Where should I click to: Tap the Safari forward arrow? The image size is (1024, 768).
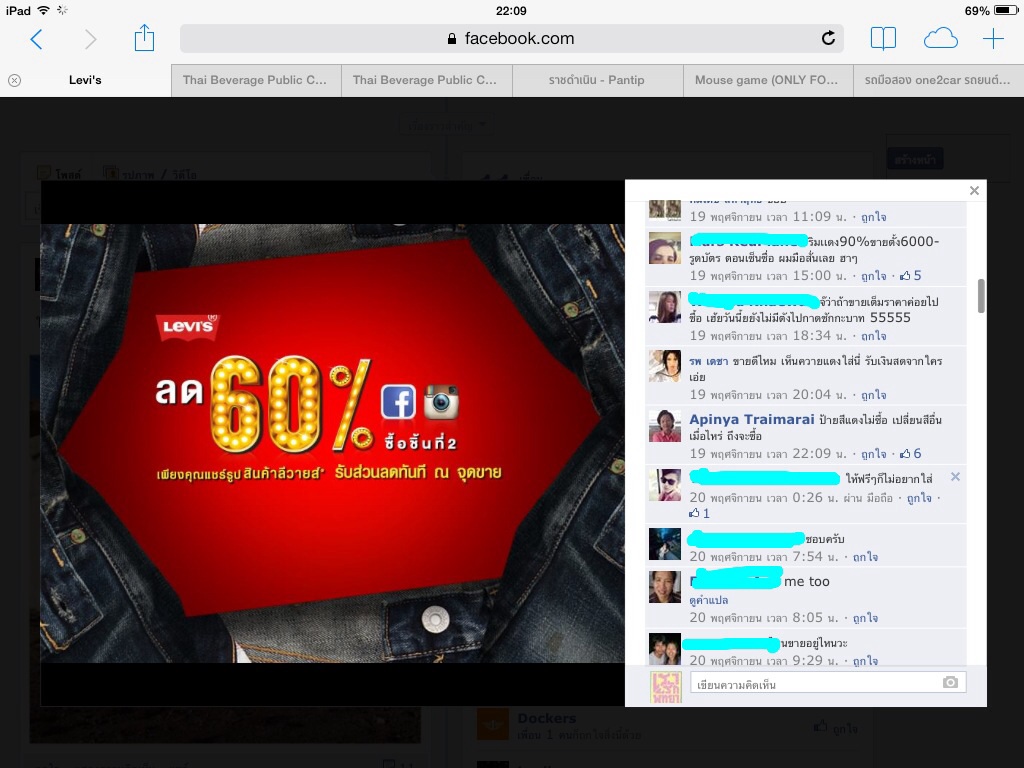[90, 39]
